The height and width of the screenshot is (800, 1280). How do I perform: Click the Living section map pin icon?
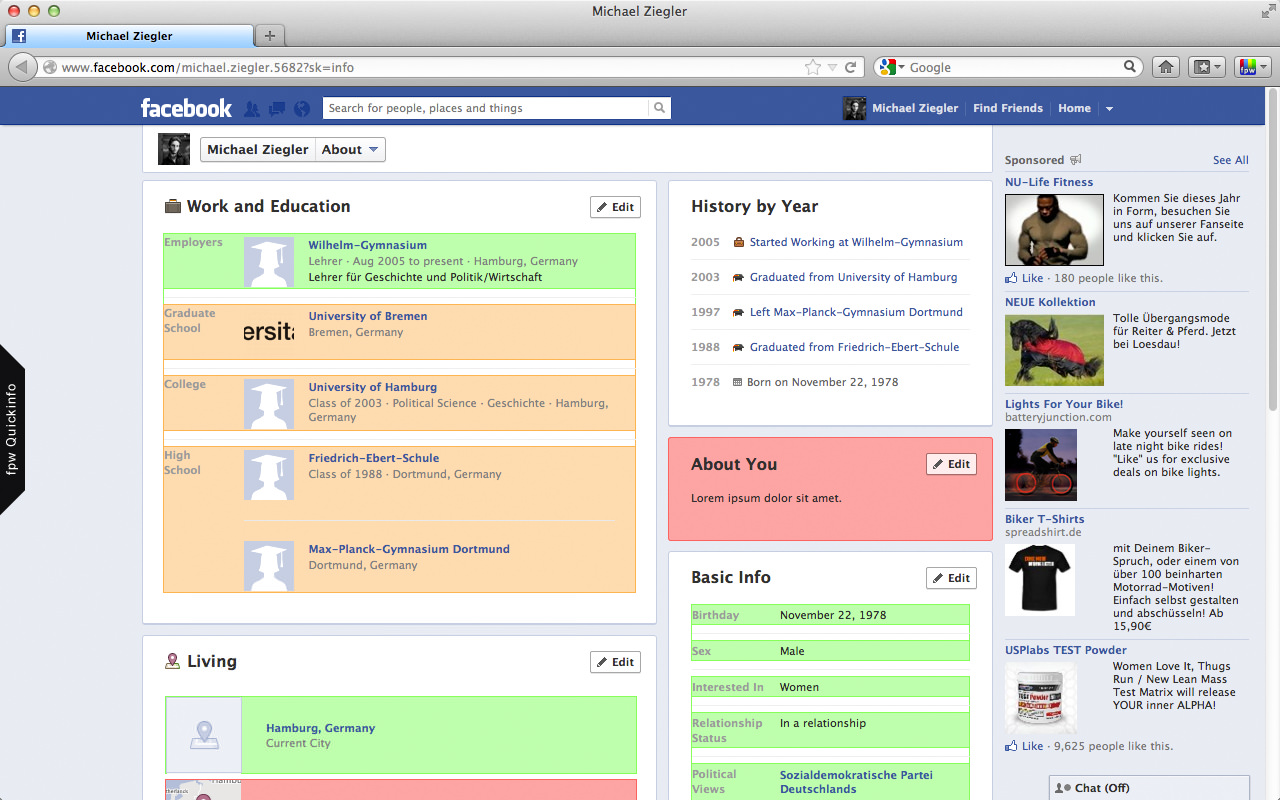pos(173,661)
